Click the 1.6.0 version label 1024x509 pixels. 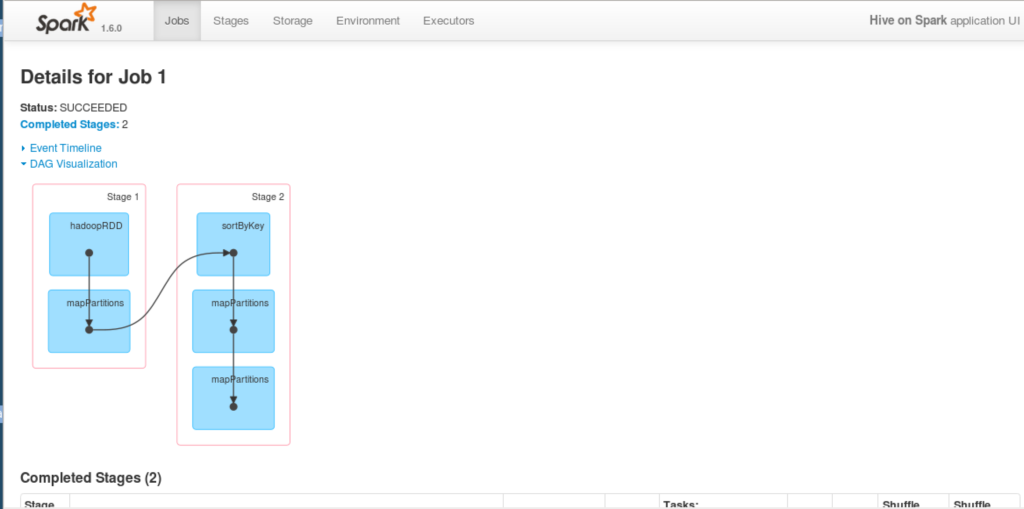point(111,28)
